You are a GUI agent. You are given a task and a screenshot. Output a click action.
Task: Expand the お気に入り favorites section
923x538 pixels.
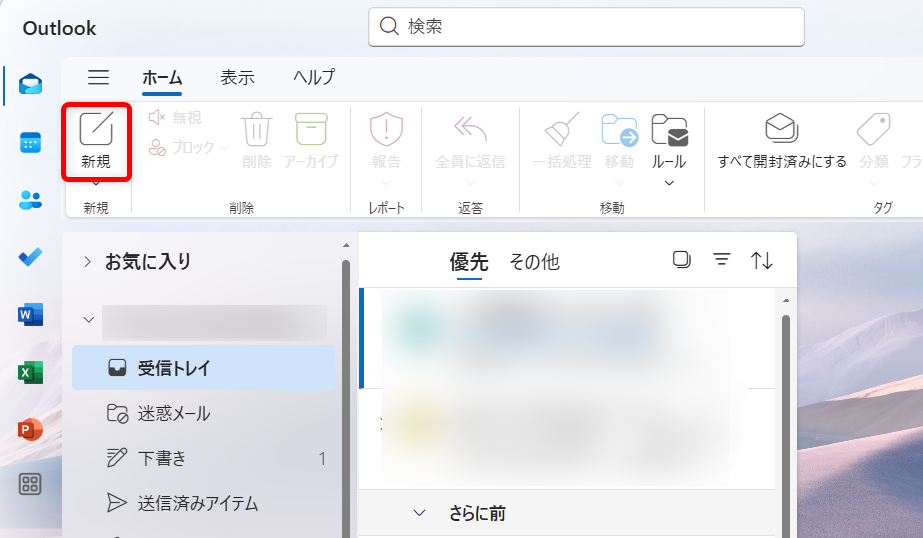coord(87,261)
